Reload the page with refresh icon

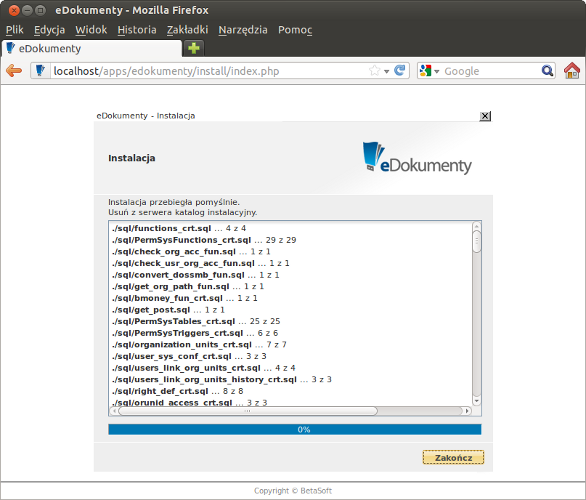point(400,70)
